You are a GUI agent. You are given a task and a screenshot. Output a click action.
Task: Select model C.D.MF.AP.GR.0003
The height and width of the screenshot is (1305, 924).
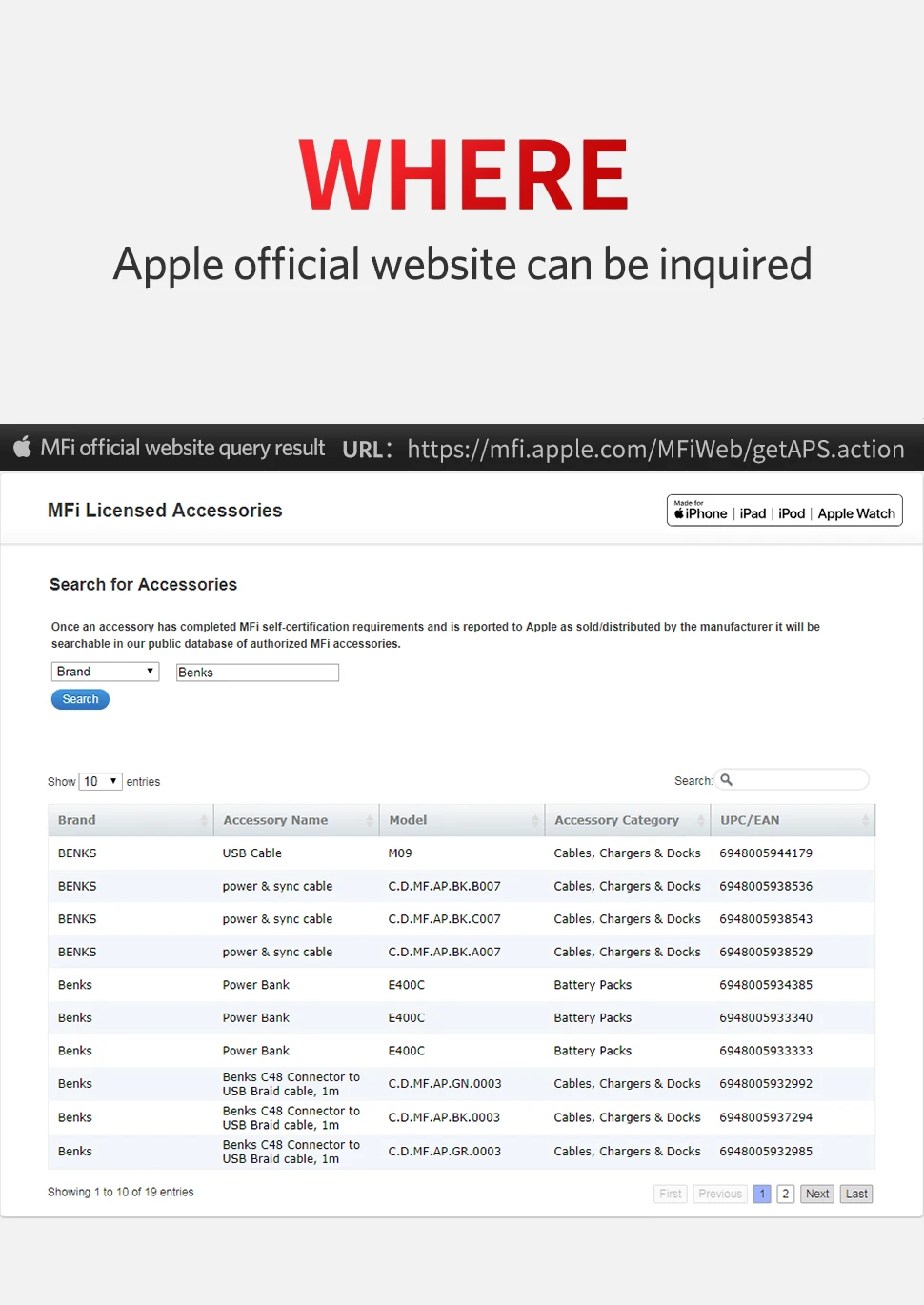[x=445, y=1152]
